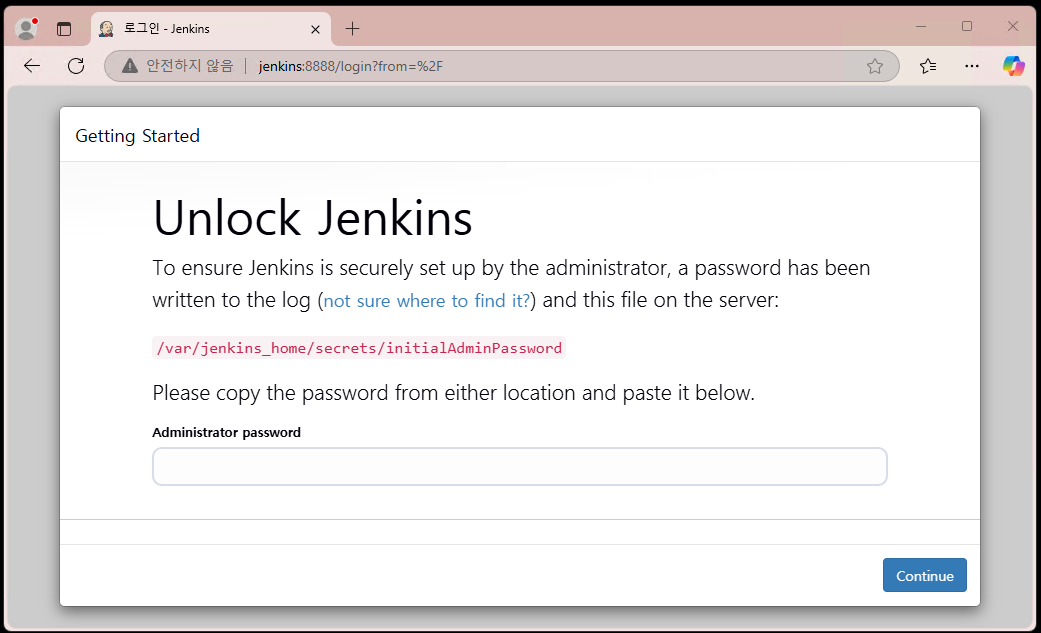This screenshot has height=633, width=1041.
Task: Click the 'Unlock Jenkins' heading
Action: 313,218
